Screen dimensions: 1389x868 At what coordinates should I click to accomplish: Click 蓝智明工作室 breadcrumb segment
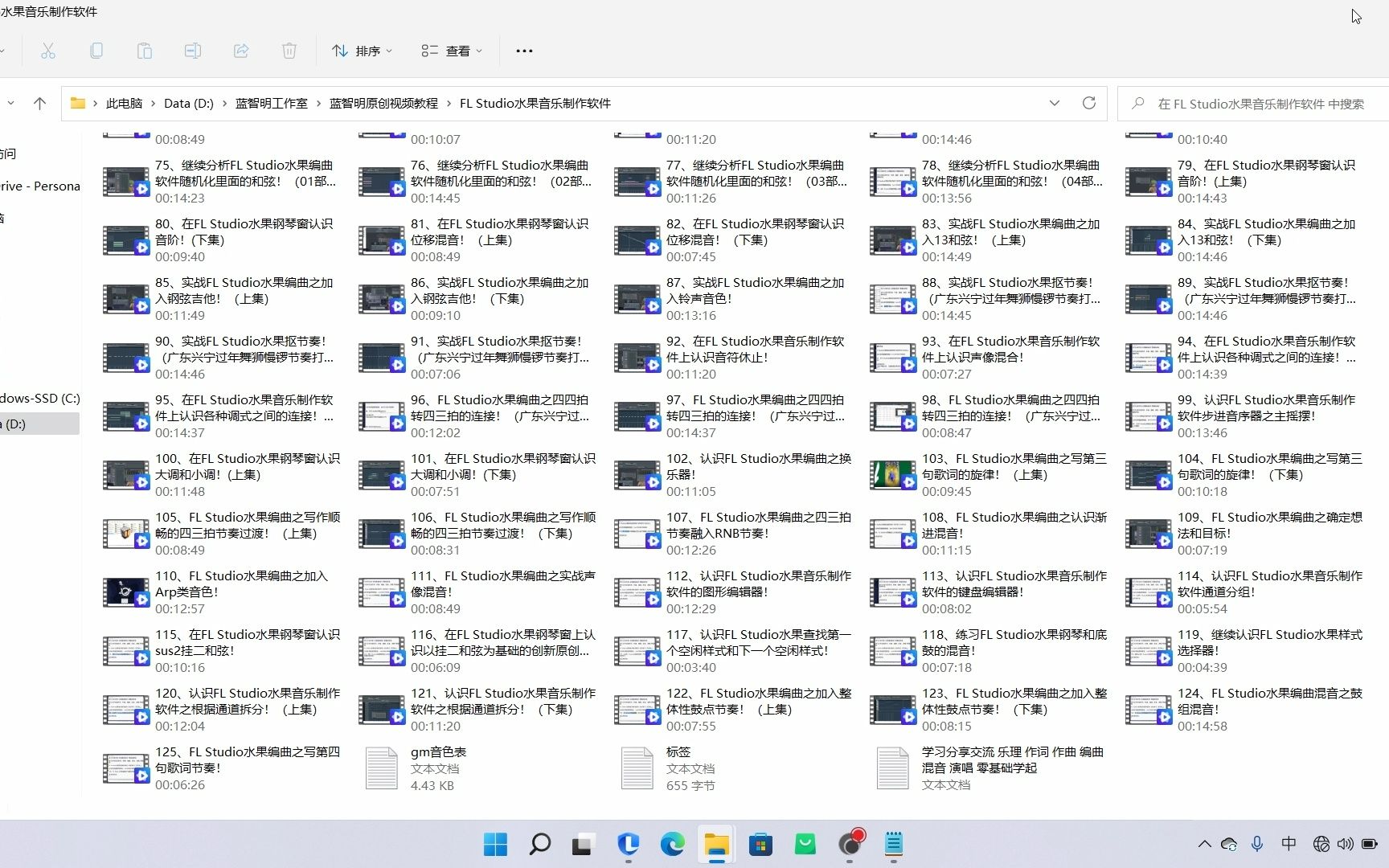[x=272, y=103]
